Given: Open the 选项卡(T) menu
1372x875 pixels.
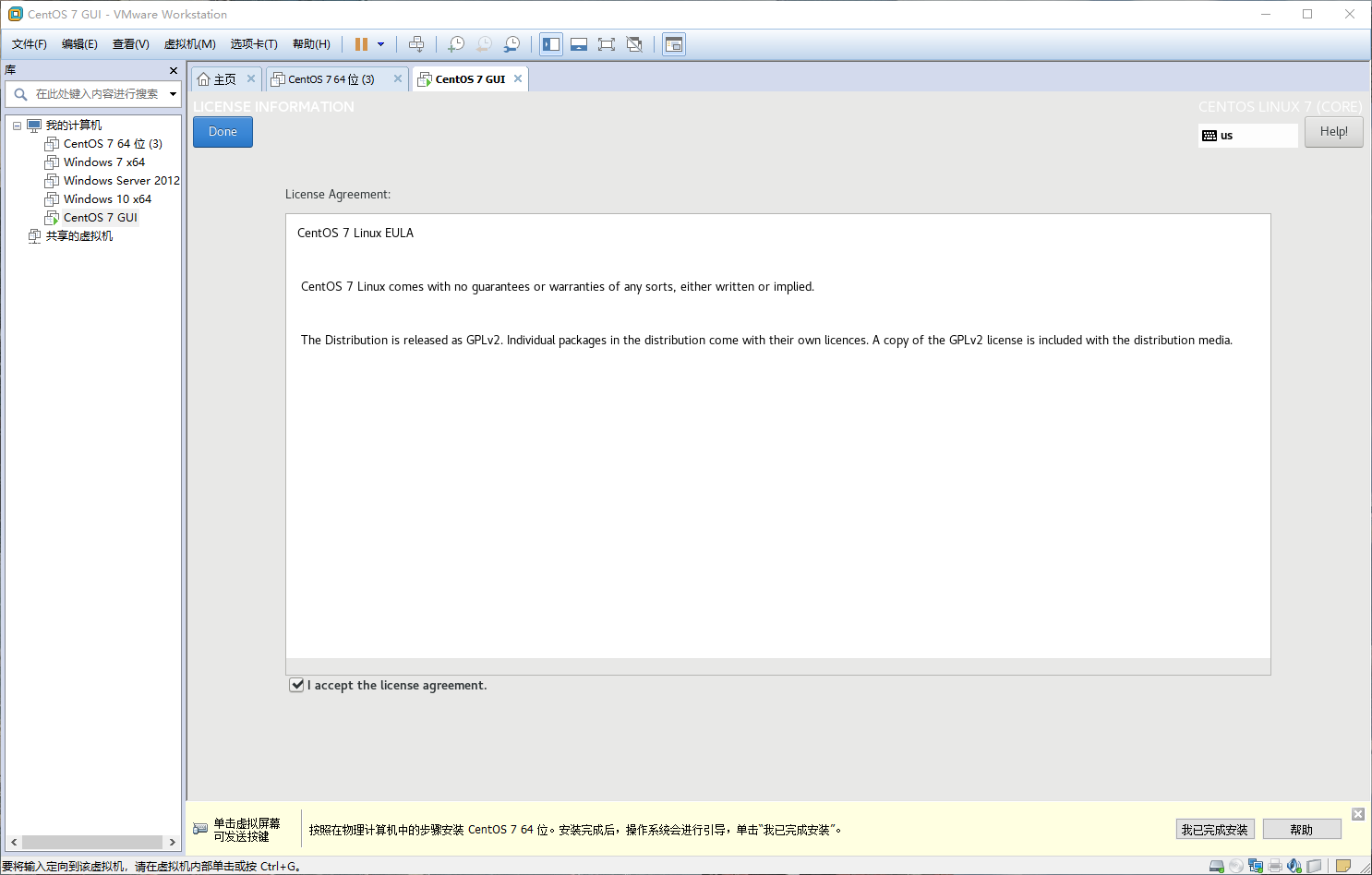Looking at the screenshot, I should 254,44.
